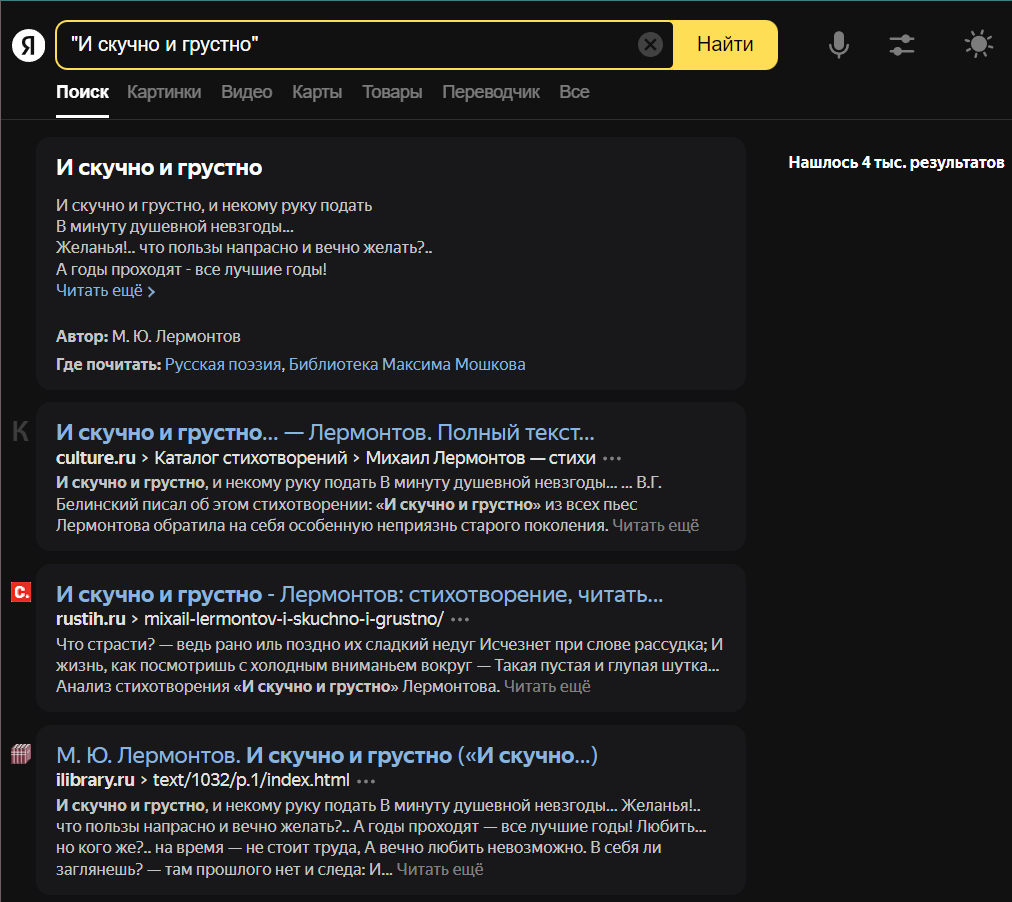
Task: Click line 'В минуту душевной невзгоды...'
Action: pyautogui.click(x=174, y=227)
